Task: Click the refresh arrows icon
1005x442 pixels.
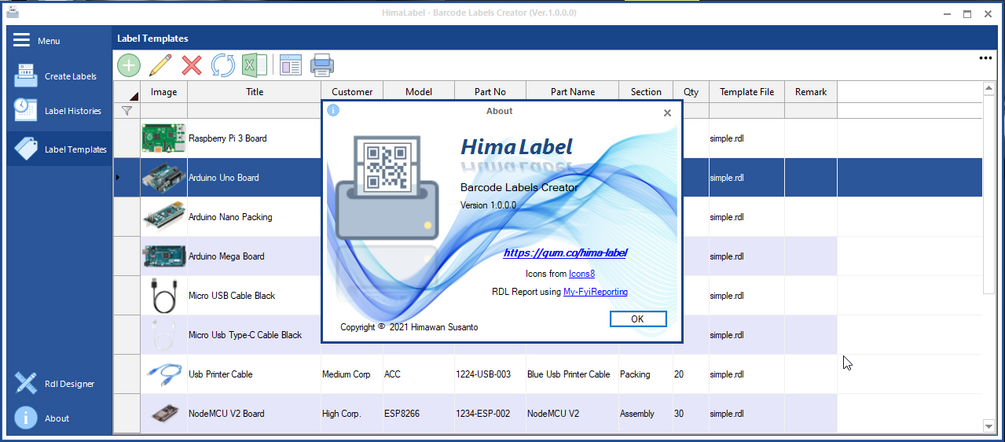Action: point(223,65)
